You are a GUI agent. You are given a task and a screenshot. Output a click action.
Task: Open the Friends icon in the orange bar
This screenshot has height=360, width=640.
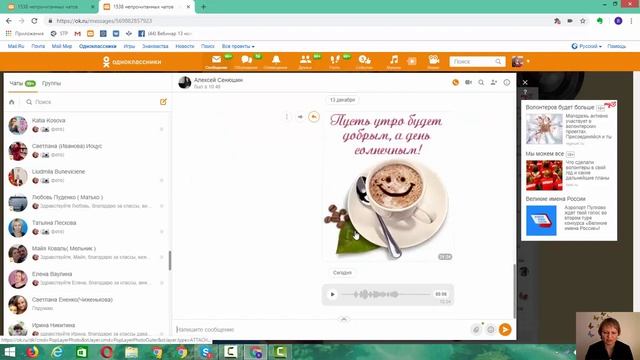coord(305,60)
